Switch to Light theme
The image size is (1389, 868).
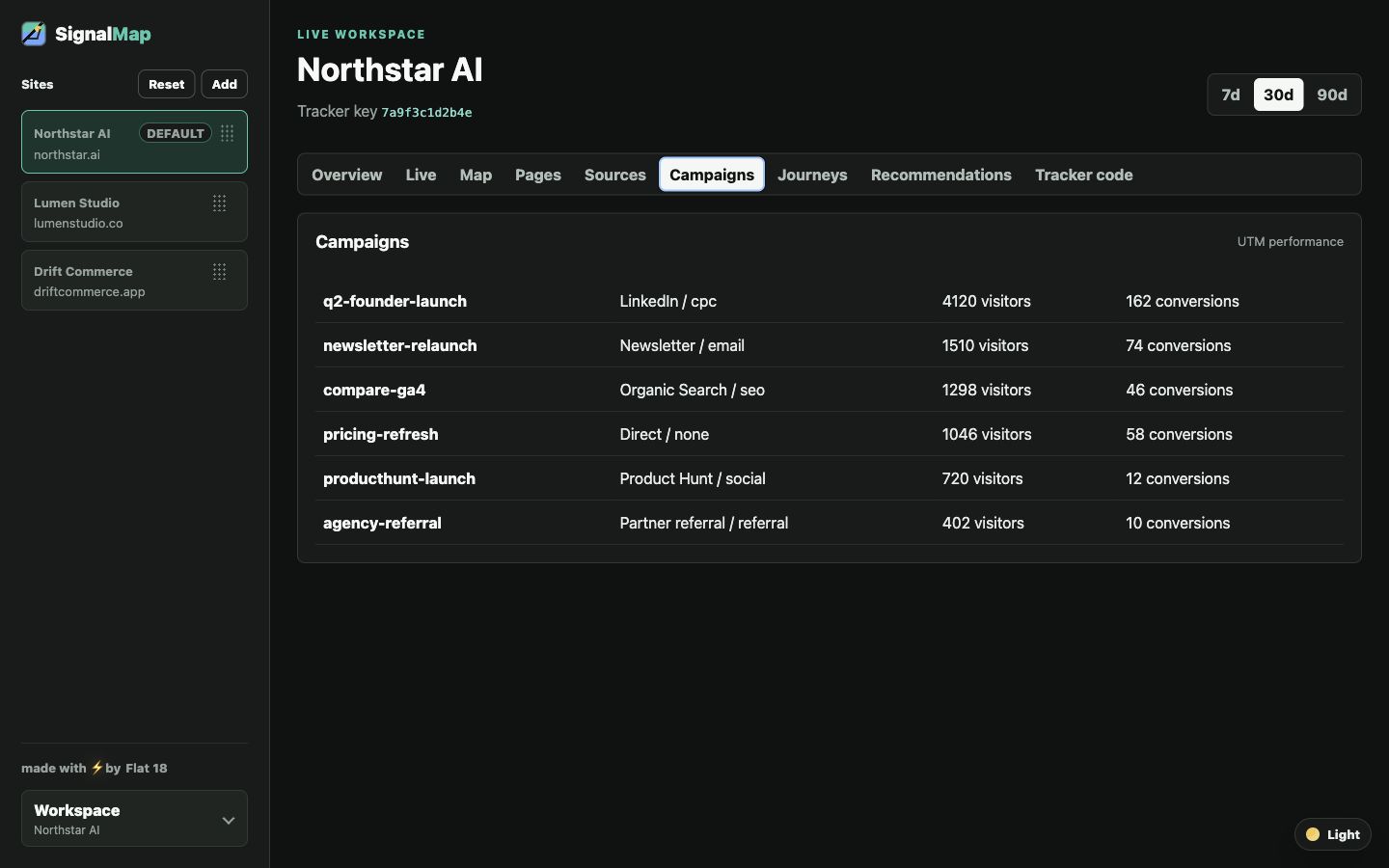point(1332,834)
